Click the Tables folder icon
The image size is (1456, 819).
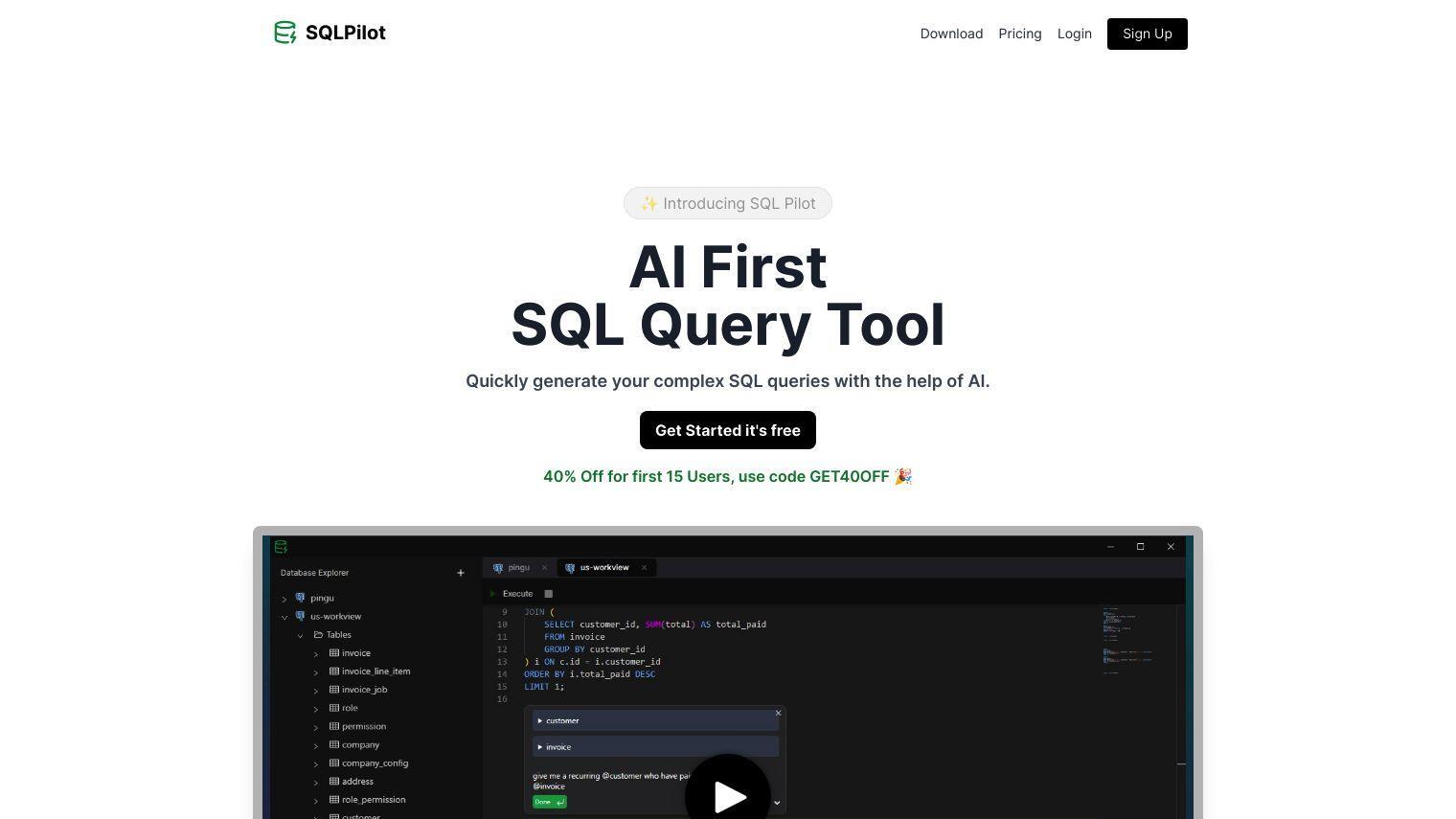(x=318, y=634)
